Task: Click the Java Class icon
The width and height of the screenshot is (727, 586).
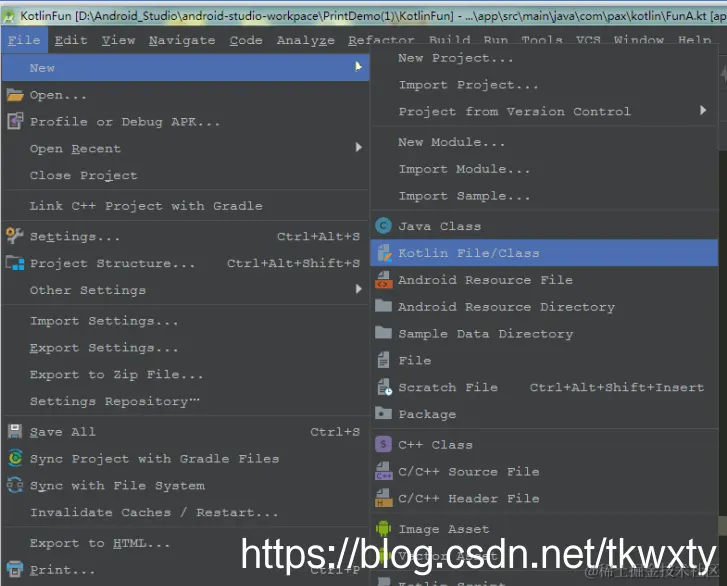Action: pyautogui.click(x=383, y=226)
